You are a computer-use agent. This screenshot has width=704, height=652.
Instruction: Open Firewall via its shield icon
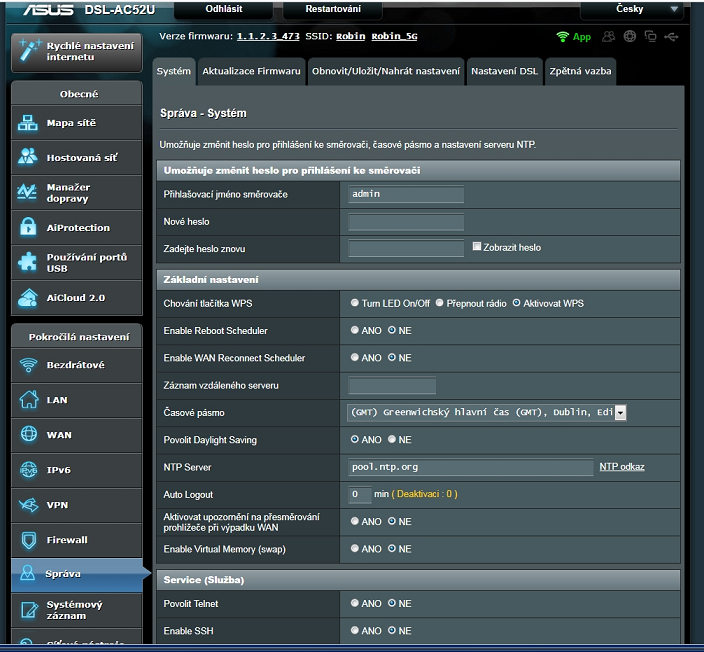[28, 540]
